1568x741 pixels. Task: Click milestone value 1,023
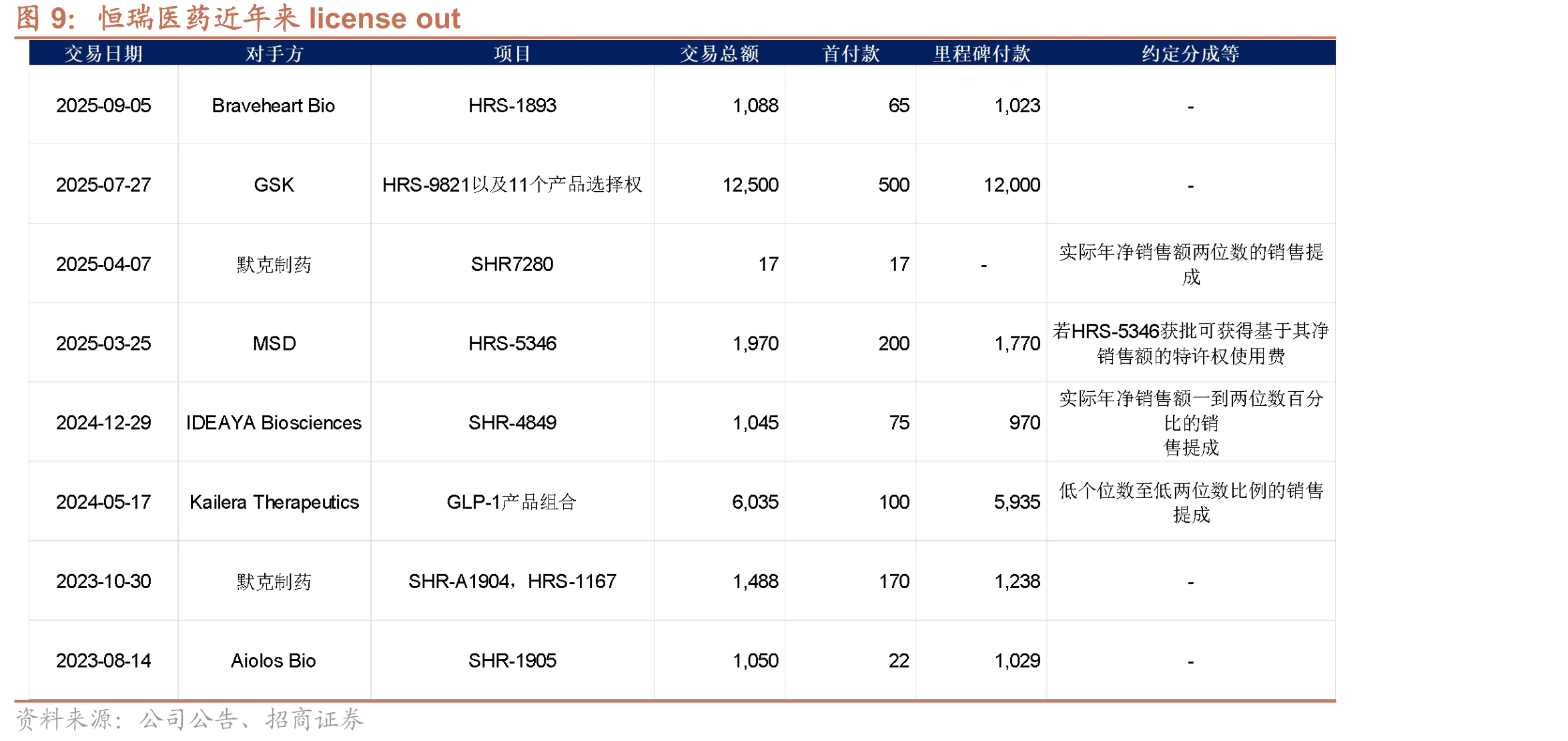click(1017, 105)
